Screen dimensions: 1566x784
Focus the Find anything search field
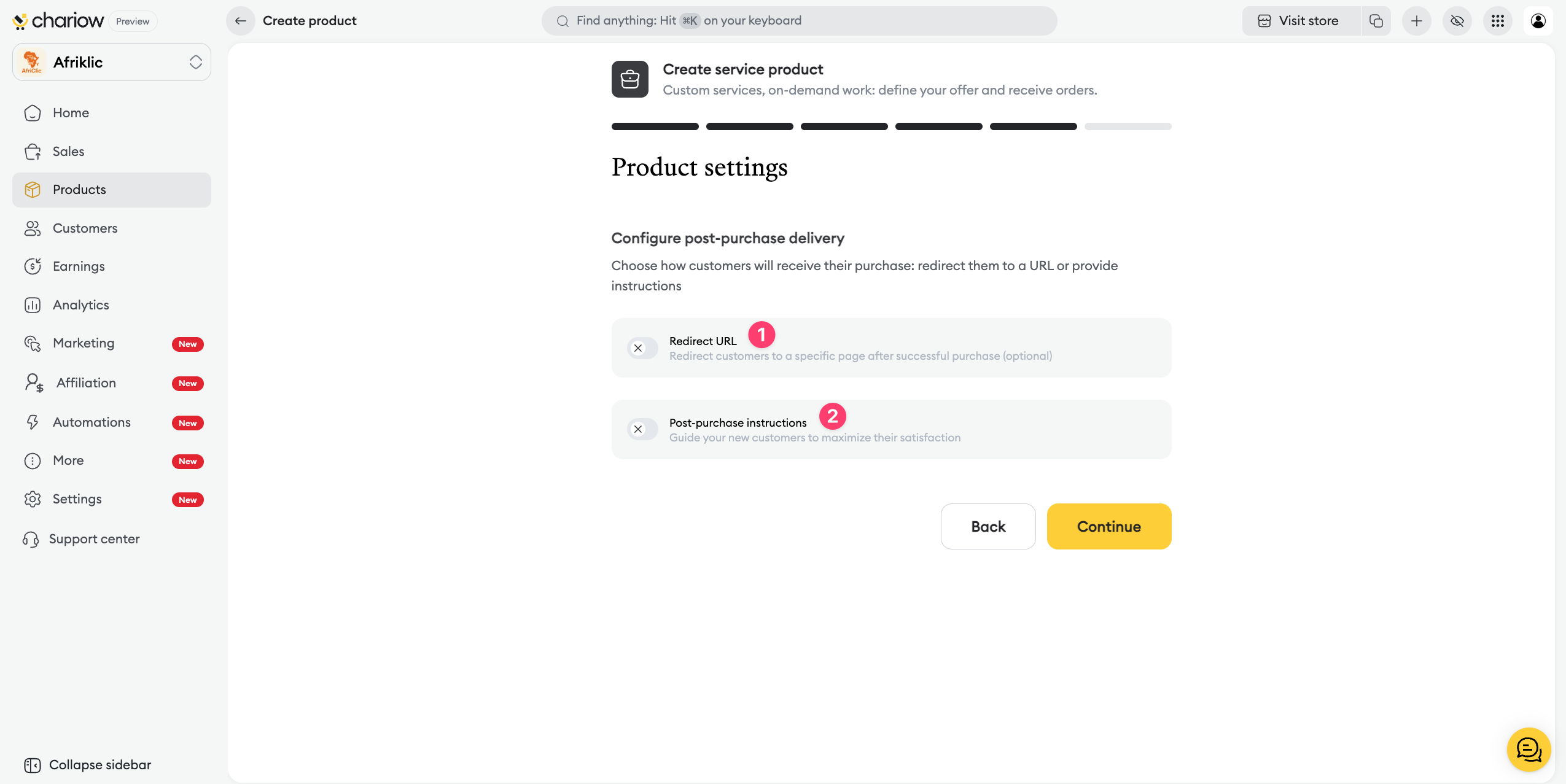[x=798, y=21]
